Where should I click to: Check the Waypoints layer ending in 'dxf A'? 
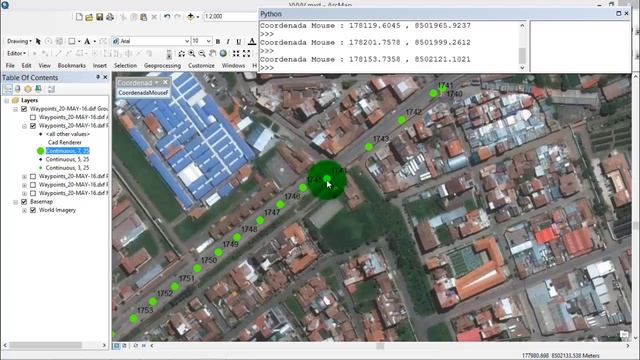pyautogui.click(x=33, y=117)
